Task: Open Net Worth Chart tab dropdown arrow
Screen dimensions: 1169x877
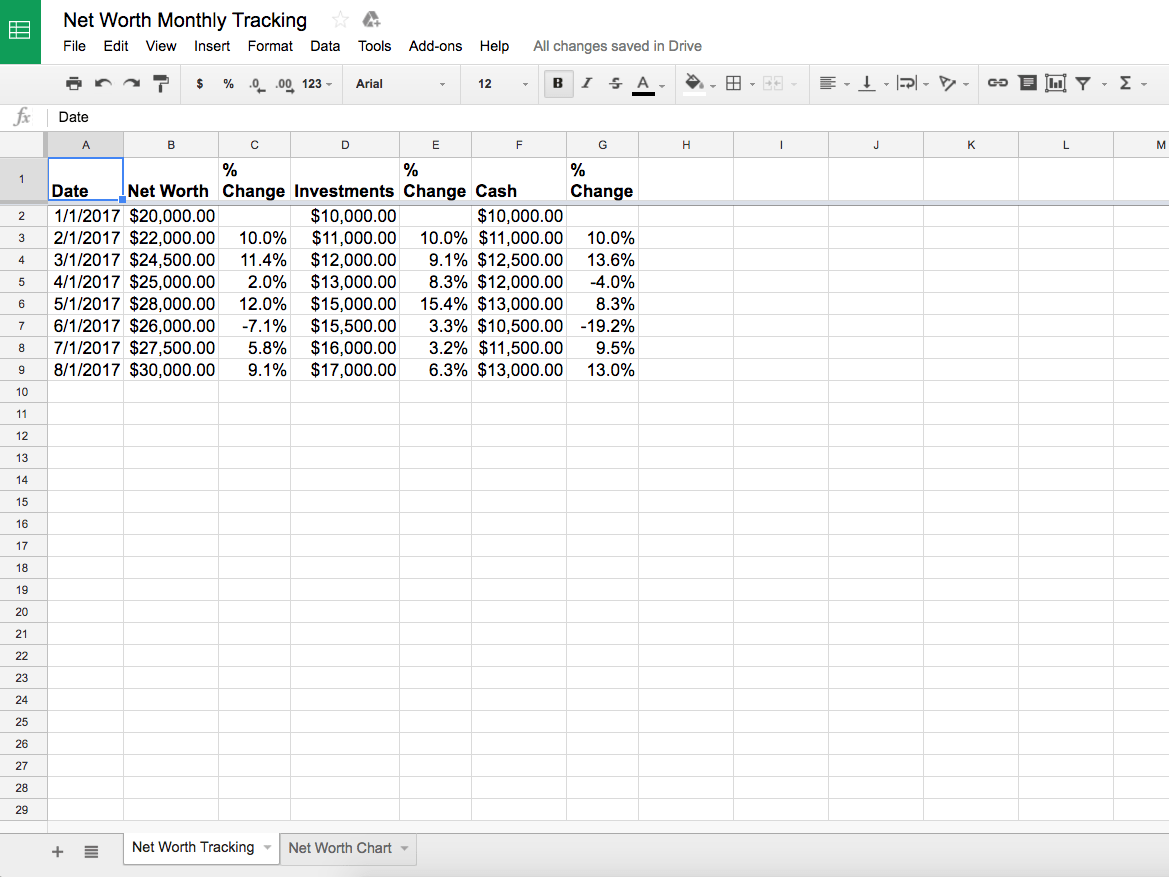Action: pos(404,849)
